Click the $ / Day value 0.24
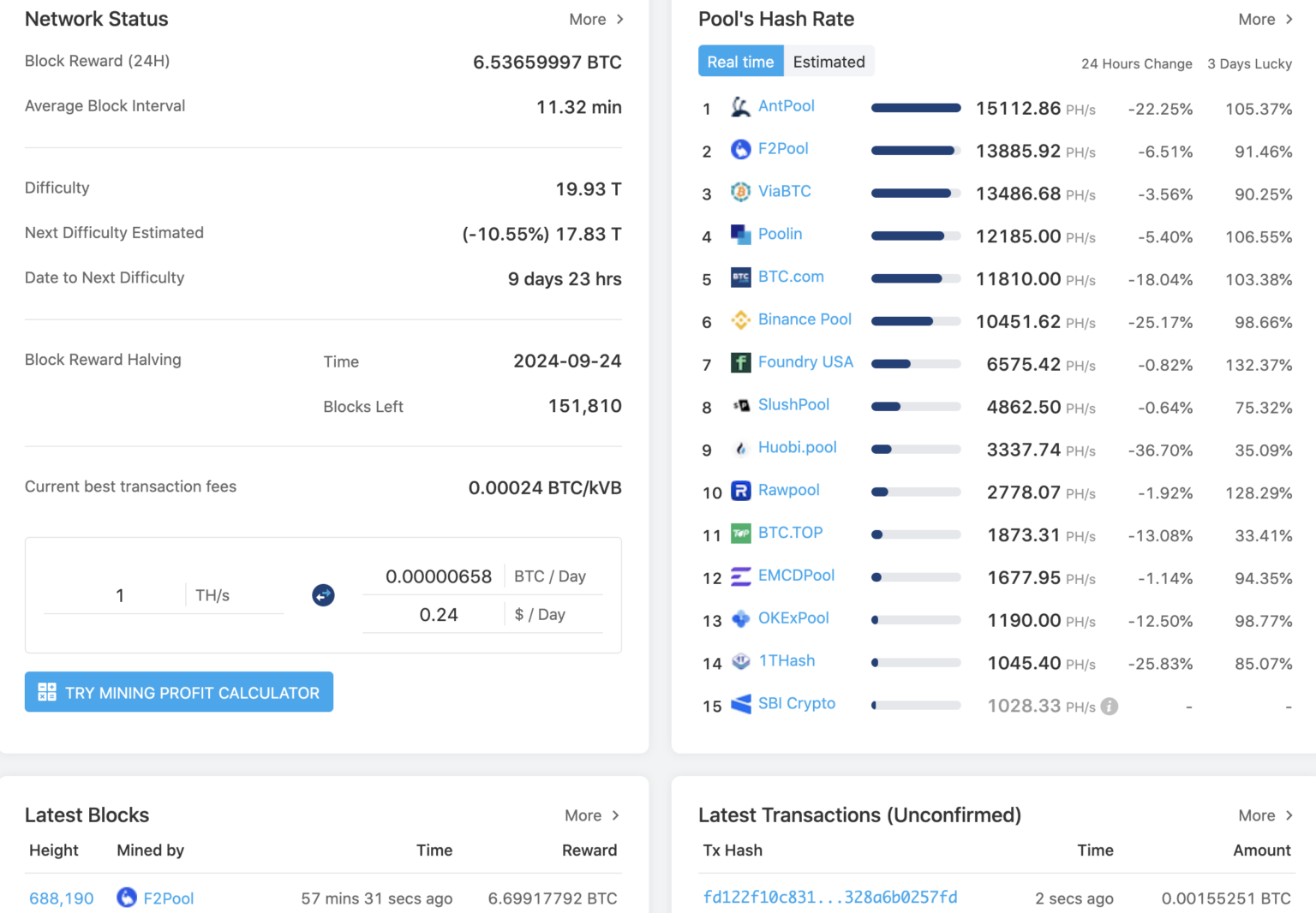1316x913 pixels. pos(439,615)
